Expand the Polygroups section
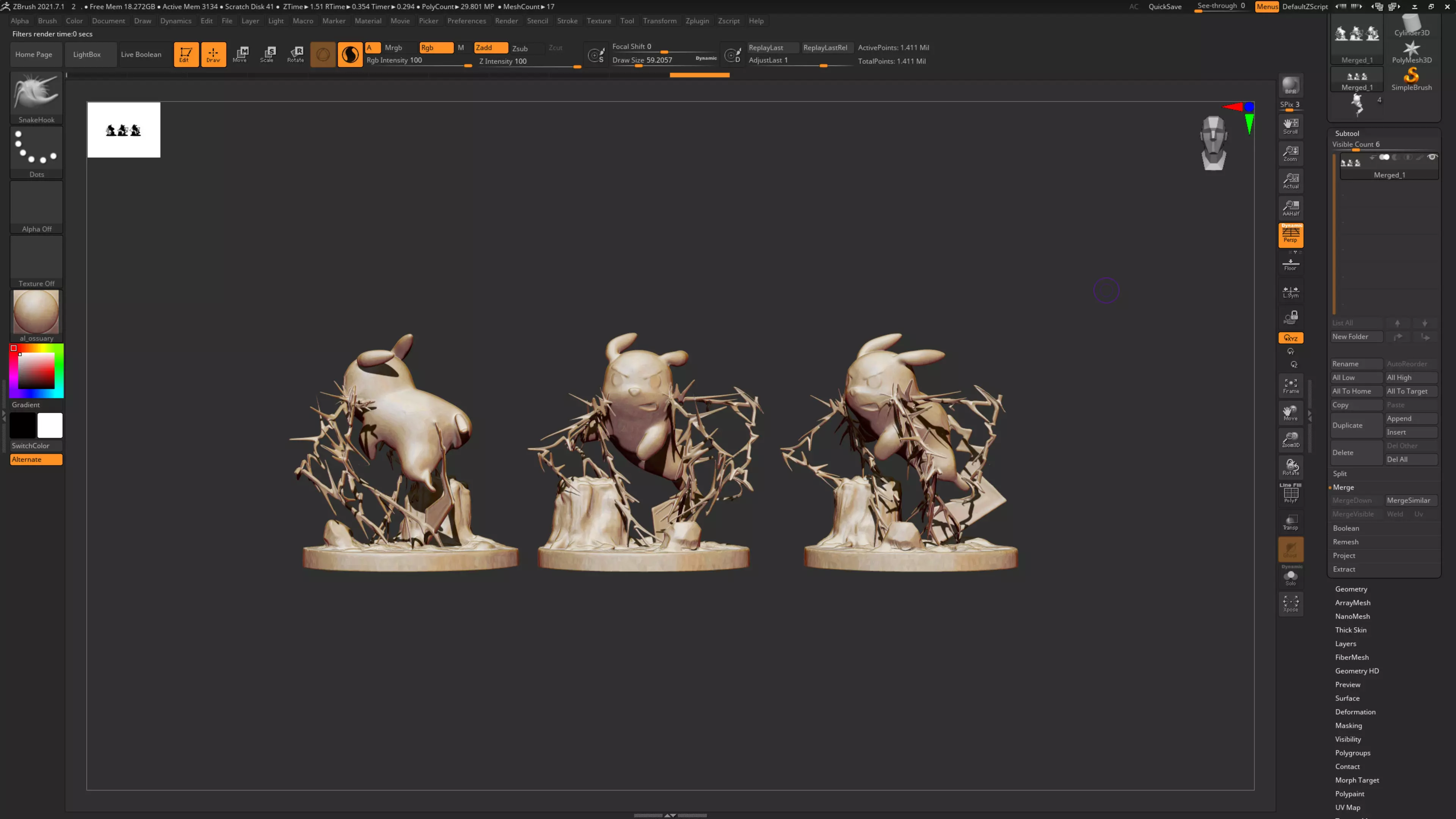 point(1352,753)
